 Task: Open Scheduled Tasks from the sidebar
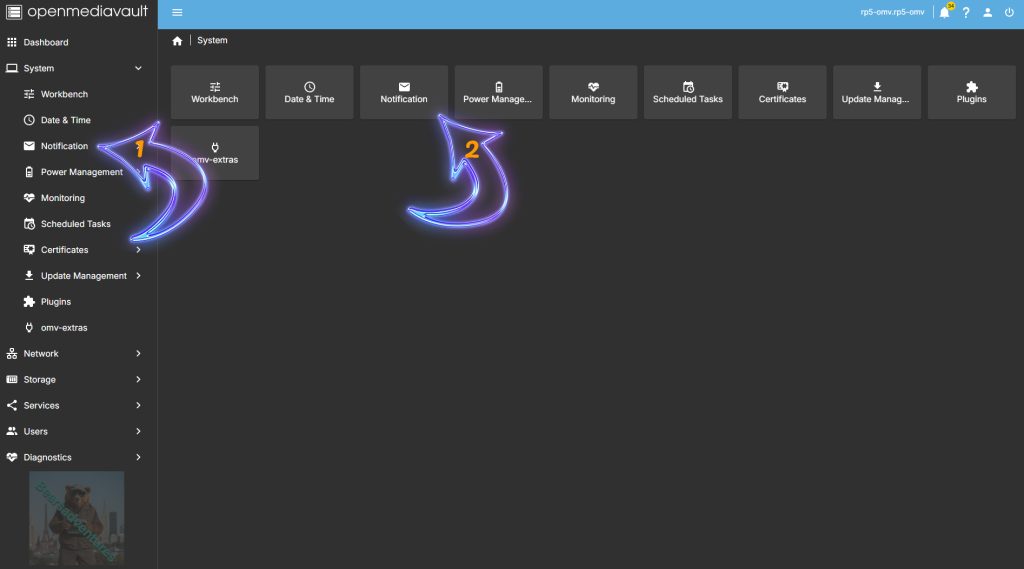coord(75,224)
